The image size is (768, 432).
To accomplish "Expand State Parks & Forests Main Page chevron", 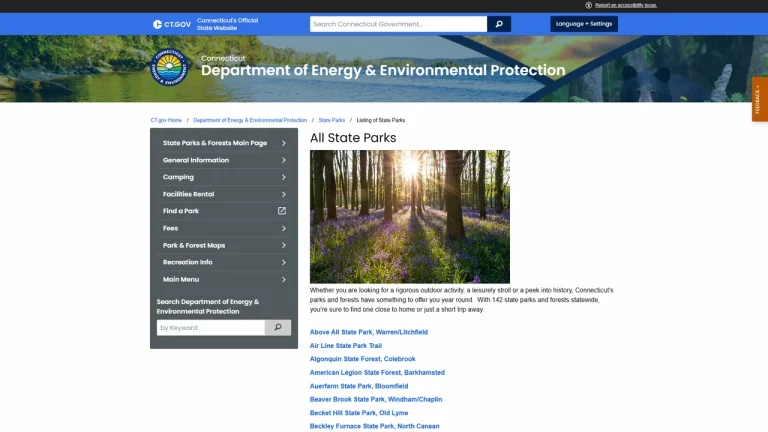I will 284,143.
